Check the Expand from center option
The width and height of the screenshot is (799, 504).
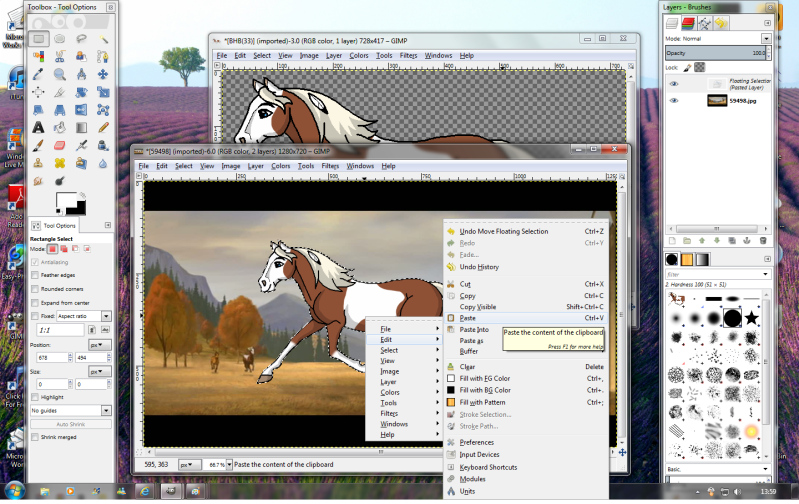pos(35,302)
